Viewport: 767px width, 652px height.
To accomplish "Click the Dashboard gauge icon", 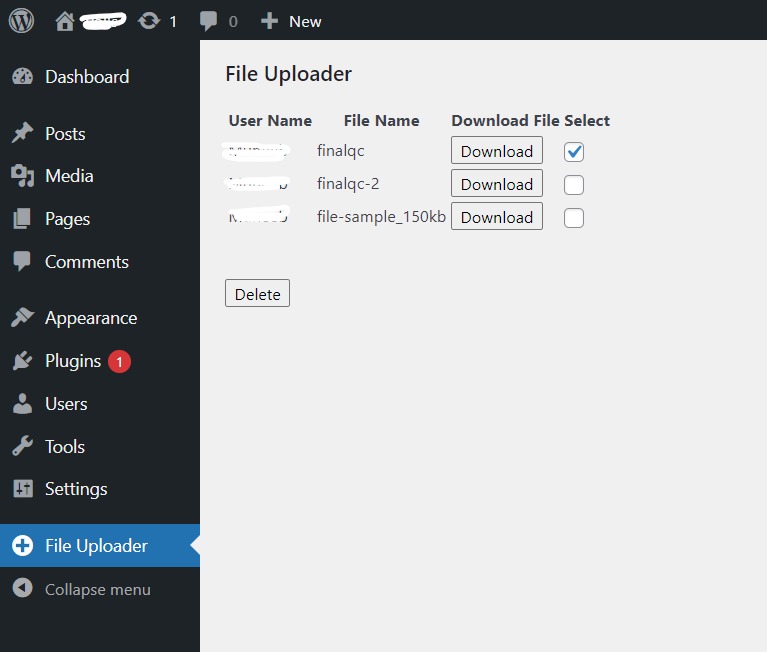I will 22,77.
